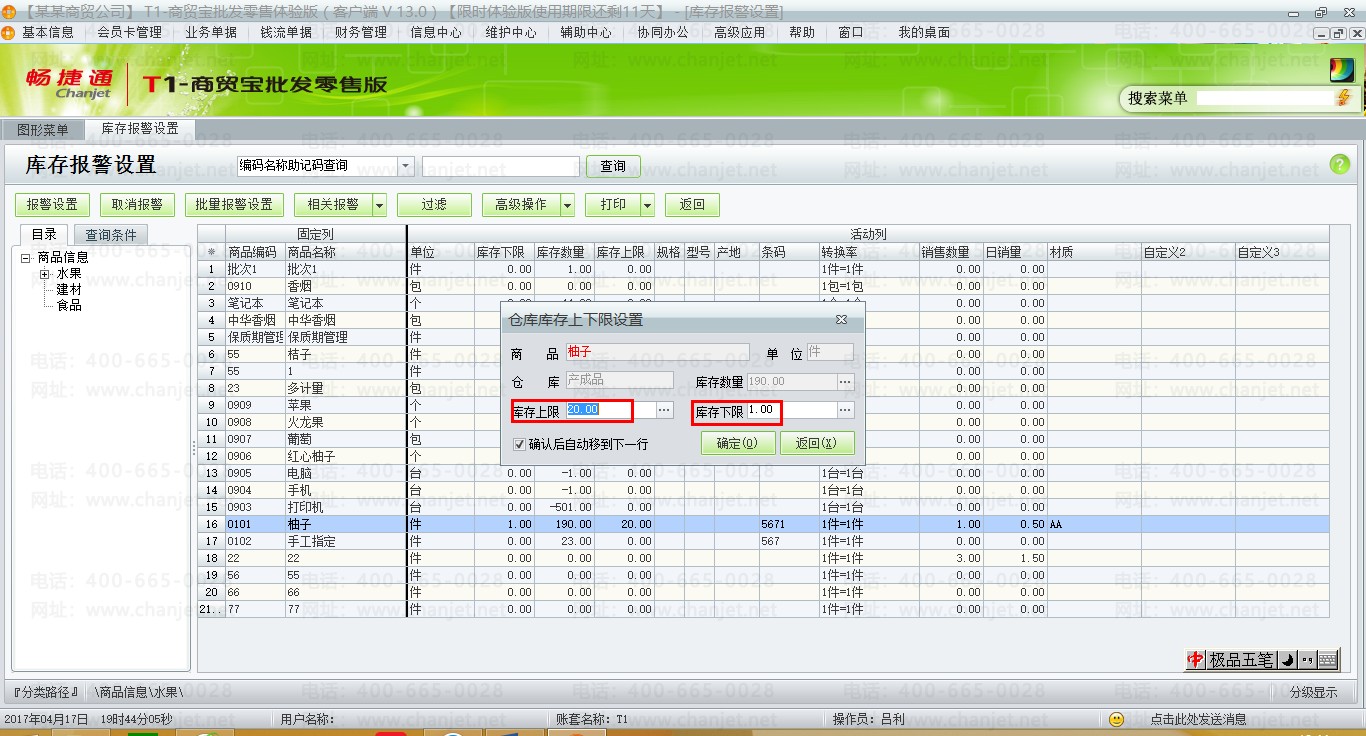Expand the 水果 tree node

[x=44, y=274]
